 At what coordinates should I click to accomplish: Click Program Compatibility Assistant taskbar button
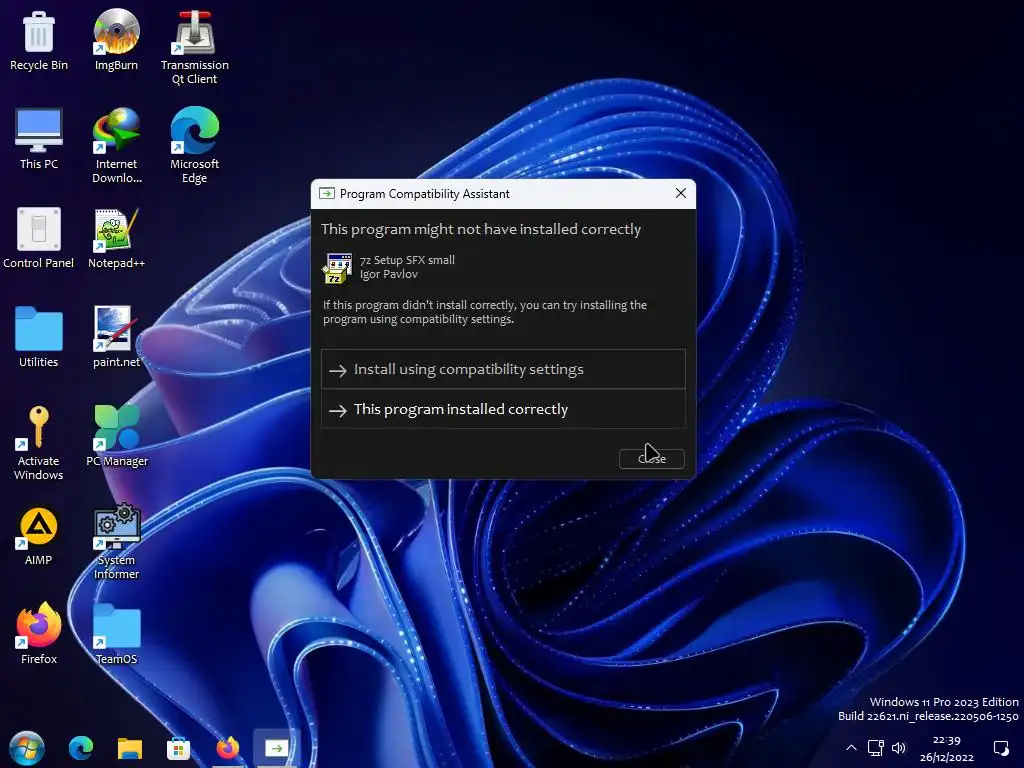[x=276, y=748]
